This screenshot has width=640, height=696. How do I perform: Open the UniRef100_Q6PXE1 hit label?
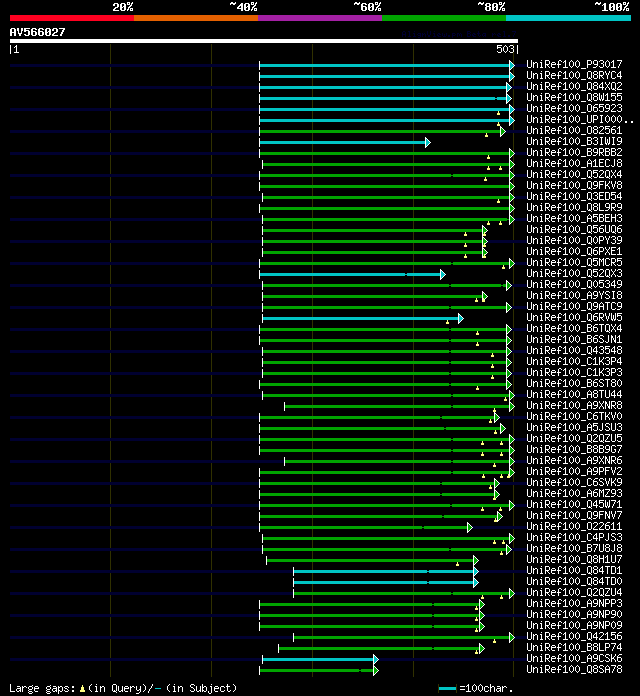574,252
